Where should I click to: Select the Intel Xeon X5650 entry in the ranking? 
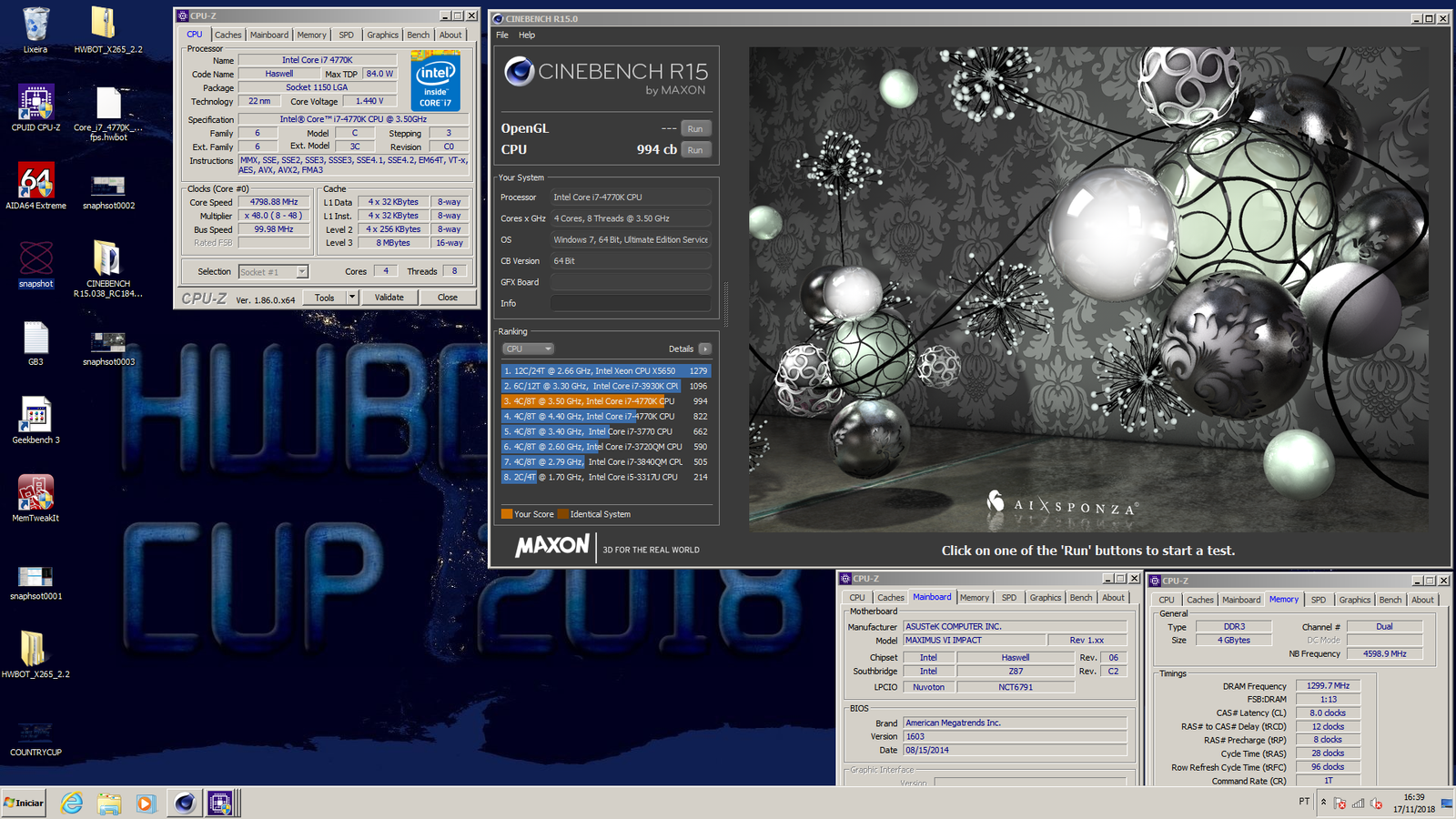coord(591,370)
